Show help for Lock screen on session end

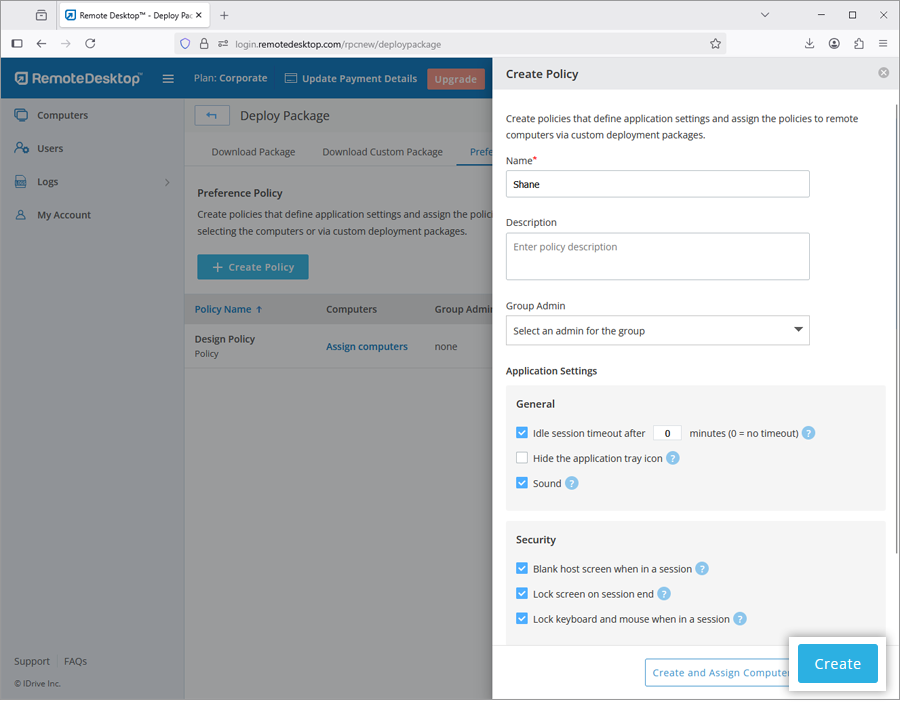663,593
